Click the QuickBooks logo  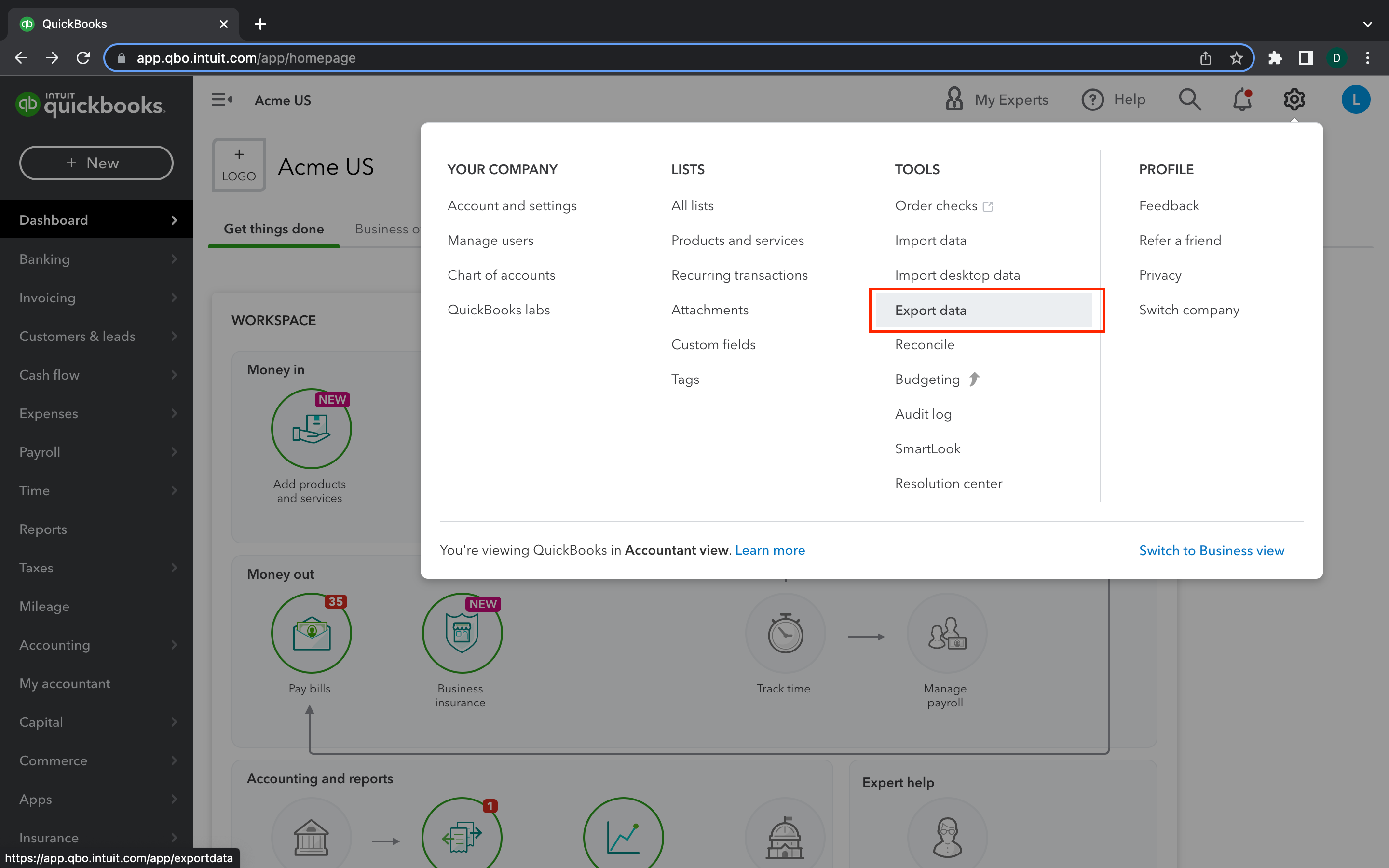pyautogui.click(x=91, y=105)
